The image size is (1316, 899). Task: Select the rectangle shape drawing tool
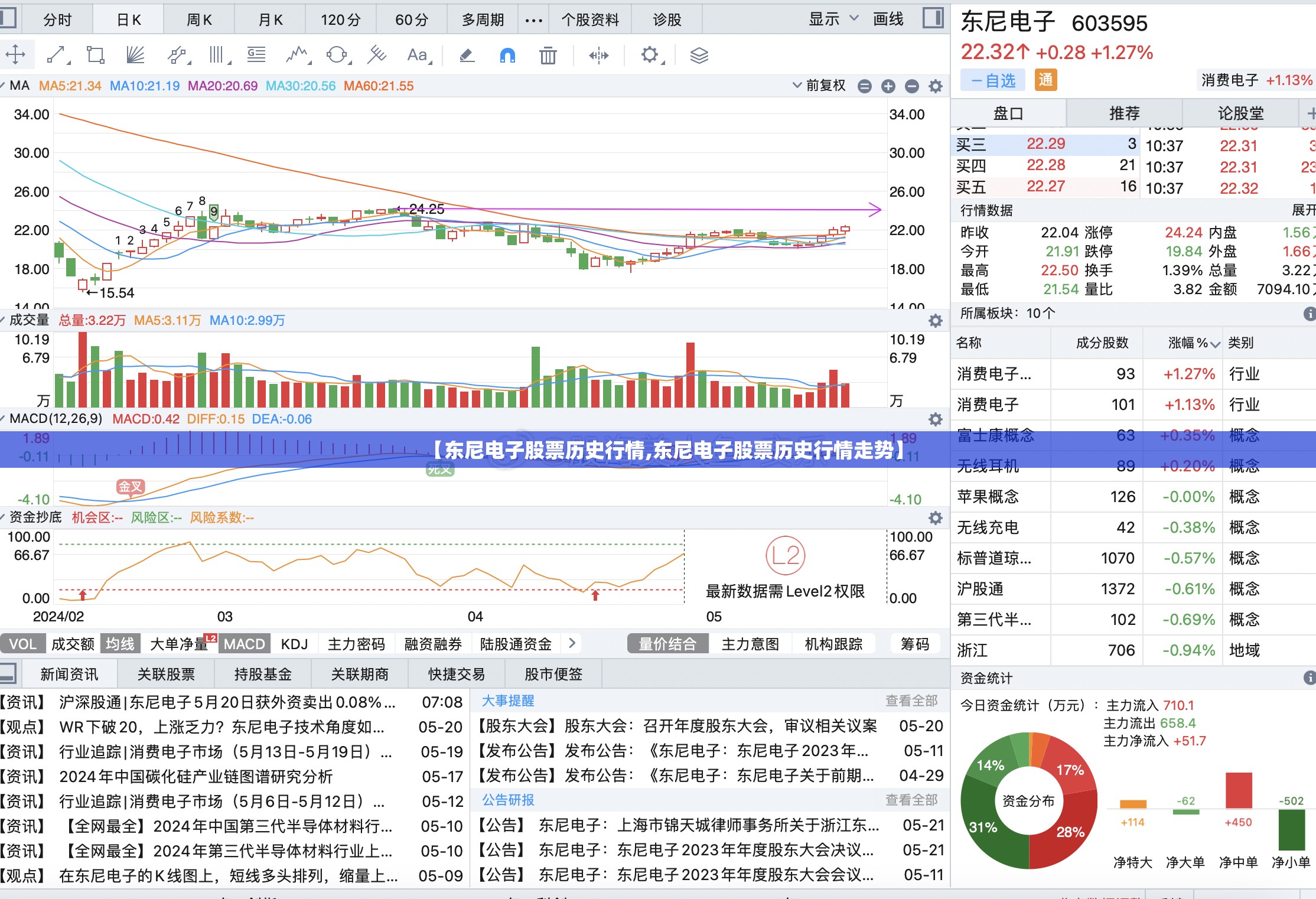pos(95,55)
